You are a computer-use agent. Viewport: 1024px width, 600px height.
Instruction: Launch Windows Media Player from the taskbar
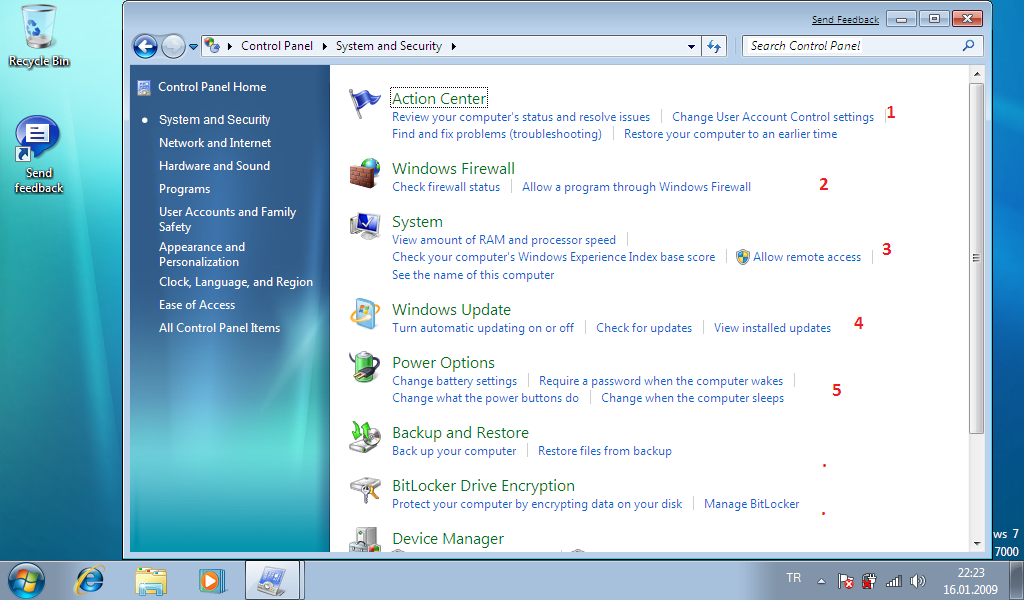pyautogui.click(x=212, y=580)
